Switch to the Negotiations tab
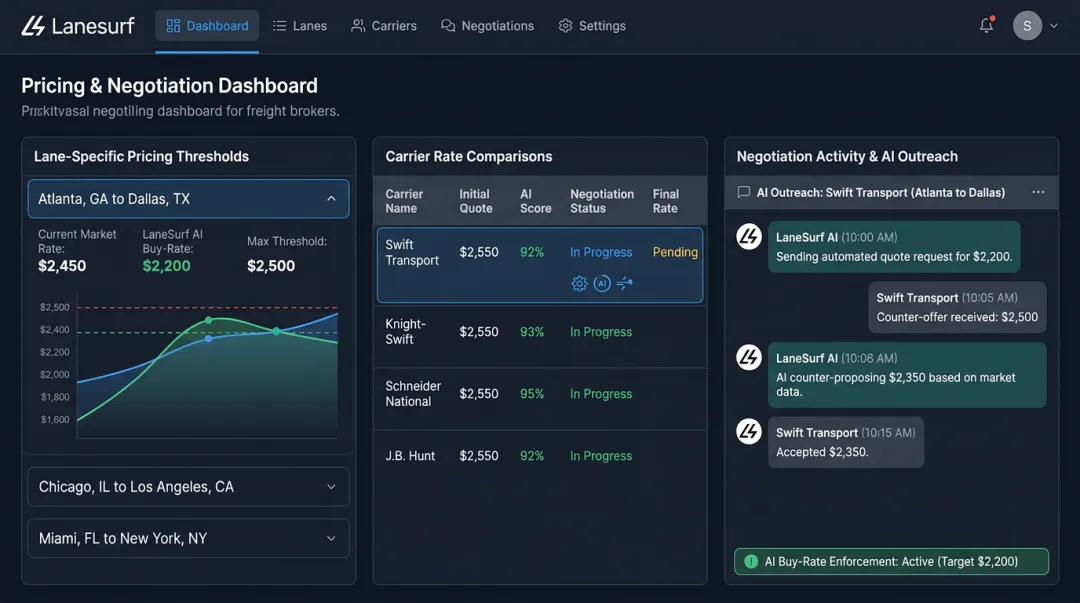1080x603 pixels. tap(487, 26)
